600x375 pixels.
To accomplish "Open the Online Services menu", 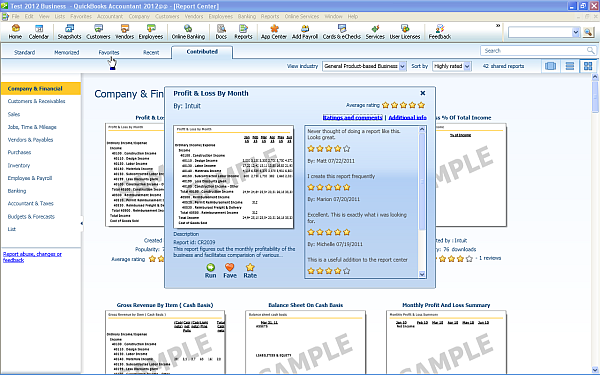I will click(x=302, y=16).
